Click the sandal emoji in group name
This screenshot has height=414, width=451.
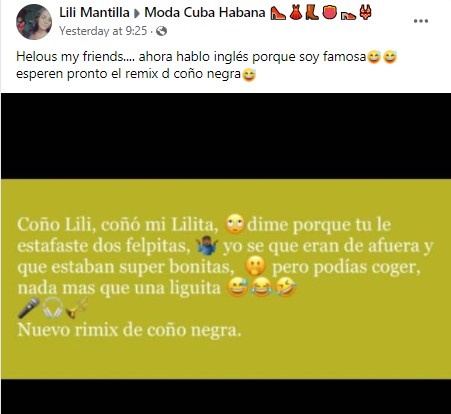(348, 15)
